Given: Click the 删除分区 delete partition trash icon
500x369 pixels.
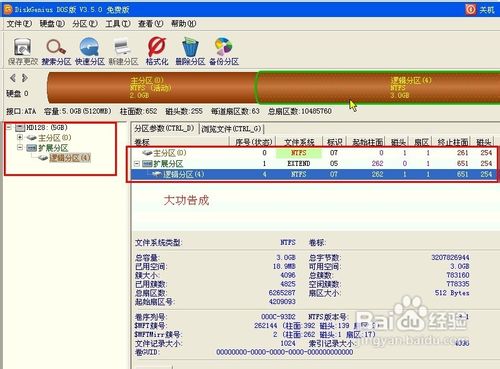Looking at the screenshot, I should coord(190,47).
